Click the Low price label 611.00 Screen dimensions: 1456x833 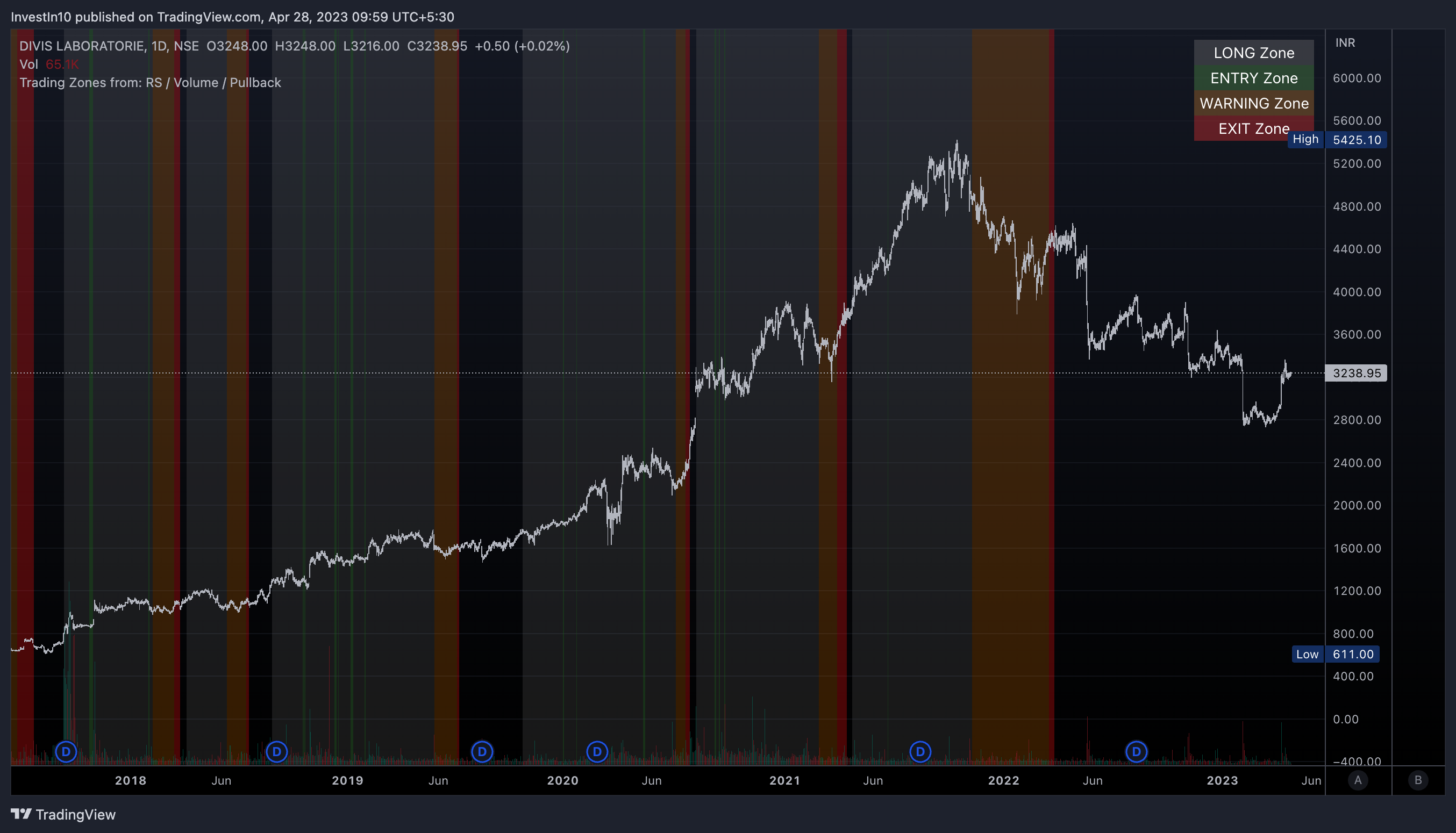(x=1352, y=654)
